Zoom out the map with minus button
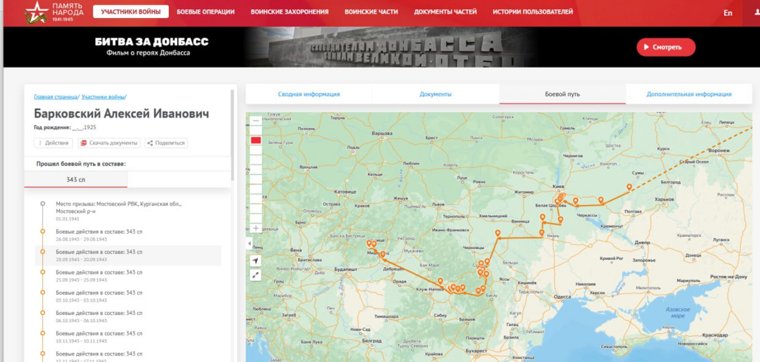760x362 pixels. point(256,121)
